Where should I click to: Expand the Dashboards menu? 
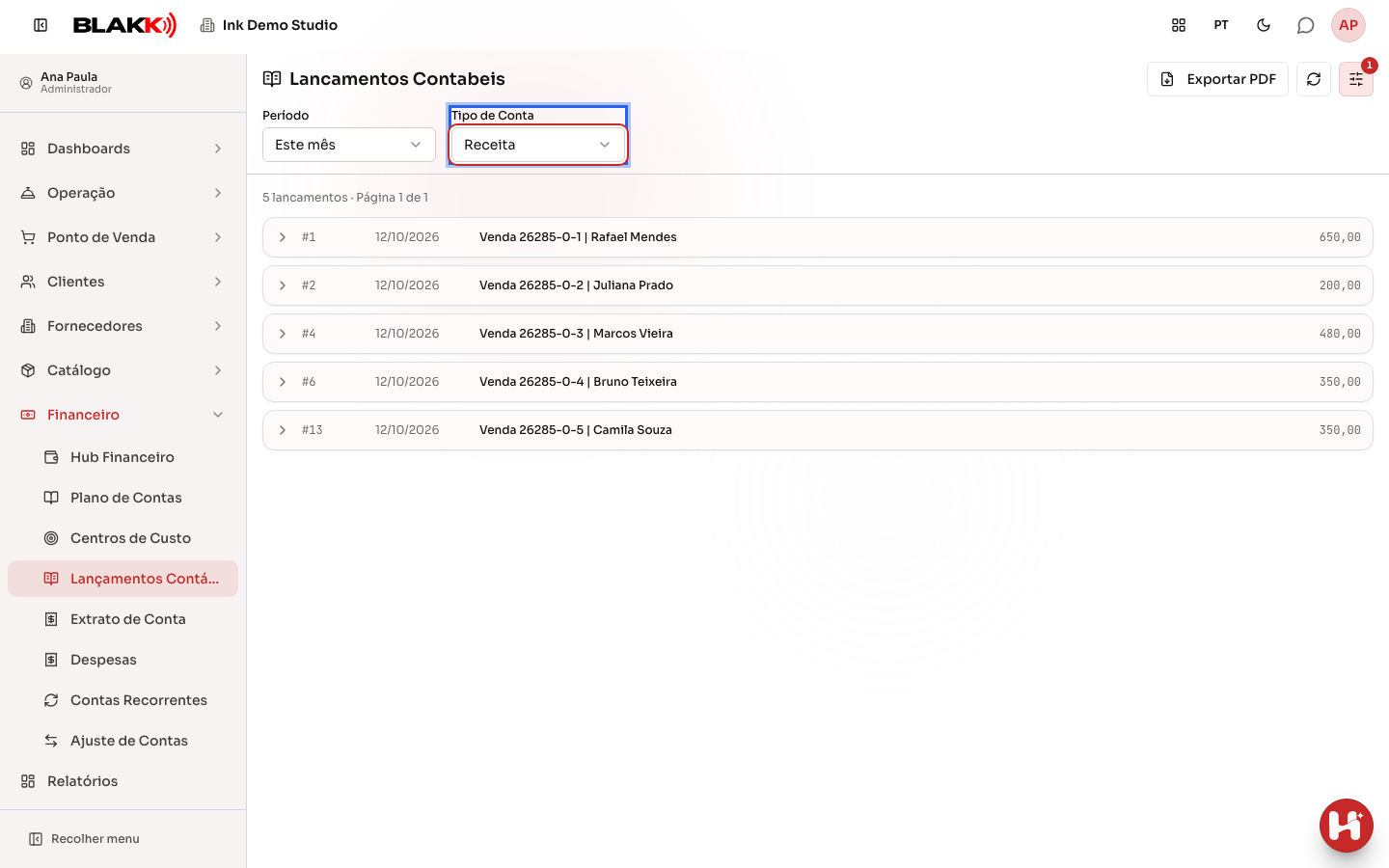coord(123,149)
